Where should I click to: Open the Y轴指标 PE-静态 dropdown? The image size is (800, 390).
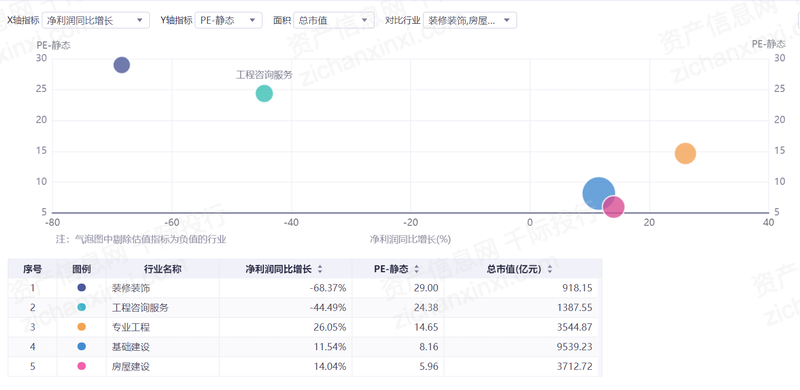tap(228, 20)
